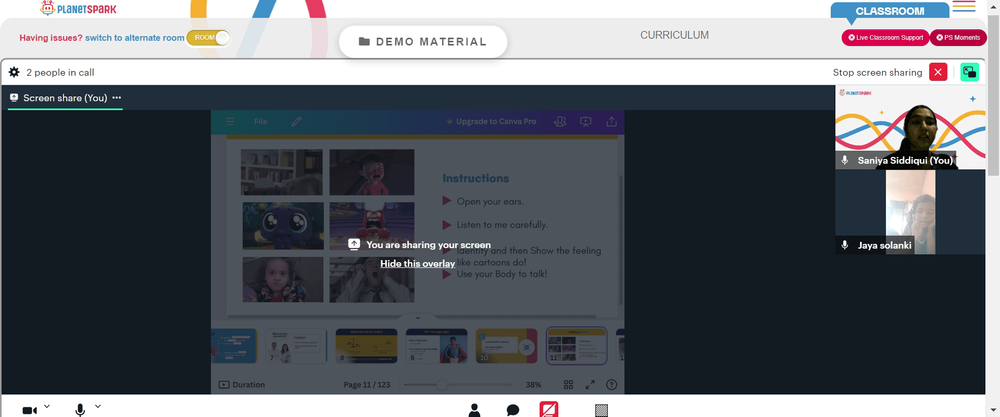Open the call settings gear
Viewport: 1000px width, 417px height.
click(x=14, y=72)
